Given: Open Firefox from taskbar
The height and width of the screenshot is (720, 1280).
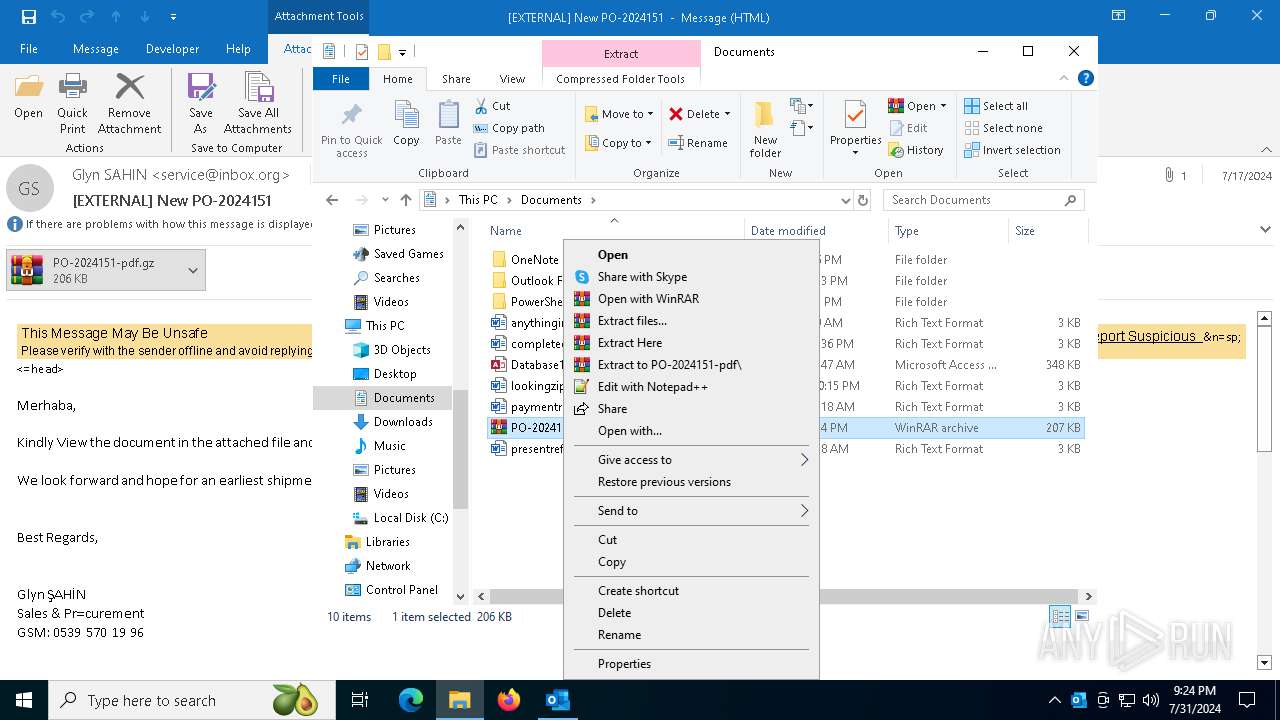Looking at the screenshot, I should coord(509,700).
